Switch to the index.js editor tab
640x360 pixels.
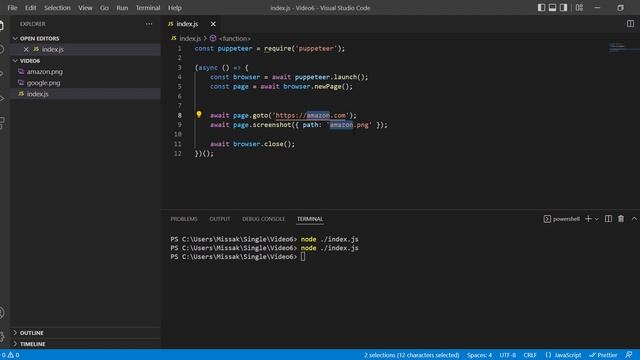coord(187,24)
